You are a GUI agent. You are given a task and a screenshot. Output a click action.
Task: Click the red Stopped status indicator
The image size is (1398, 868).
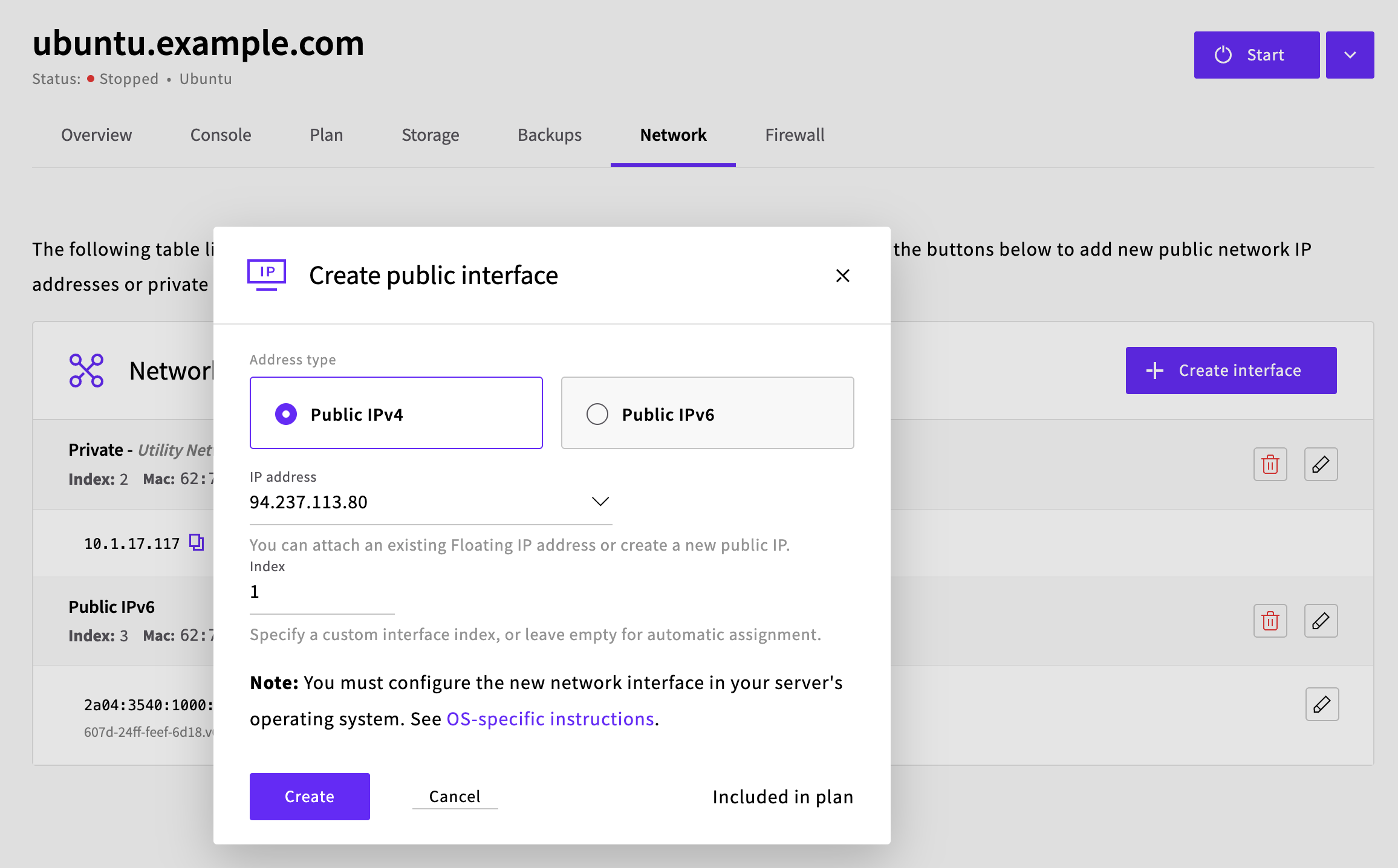click(91, 79)
